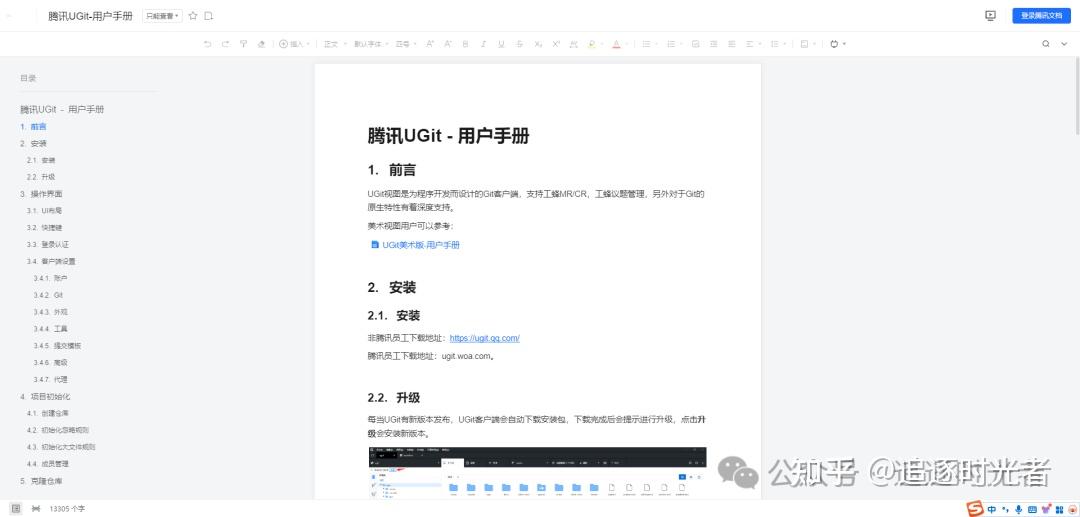
Task: Toggle strikethrough formatting
Action: pyautogui.click(x=519, y=44)
